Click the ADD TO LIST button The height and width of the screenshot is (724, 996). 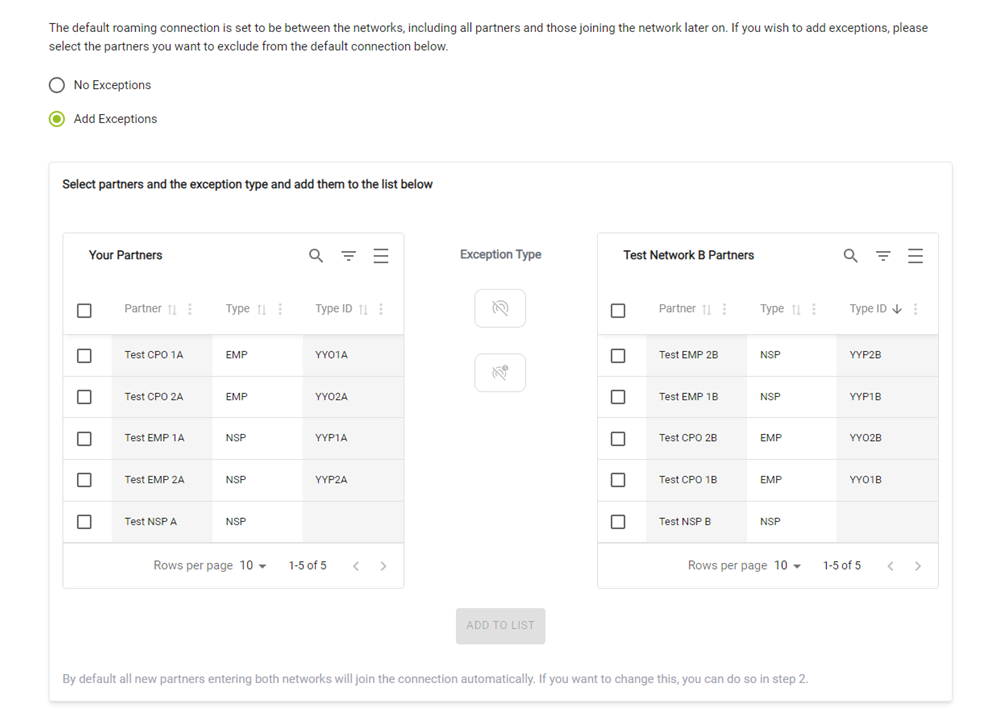(501, 626)
